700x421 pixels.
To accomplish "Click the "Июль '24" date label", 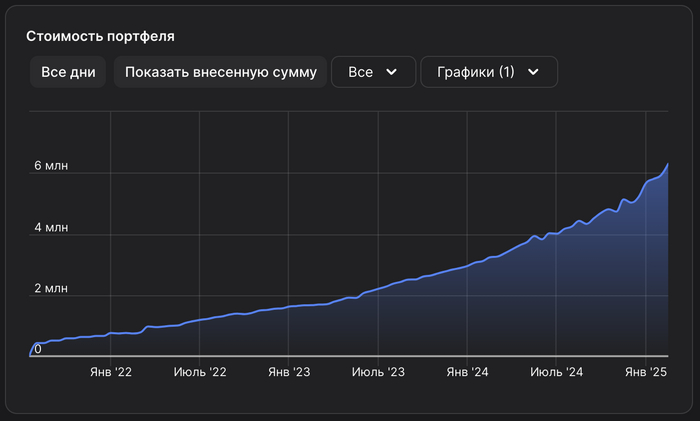I will (556, 373).
